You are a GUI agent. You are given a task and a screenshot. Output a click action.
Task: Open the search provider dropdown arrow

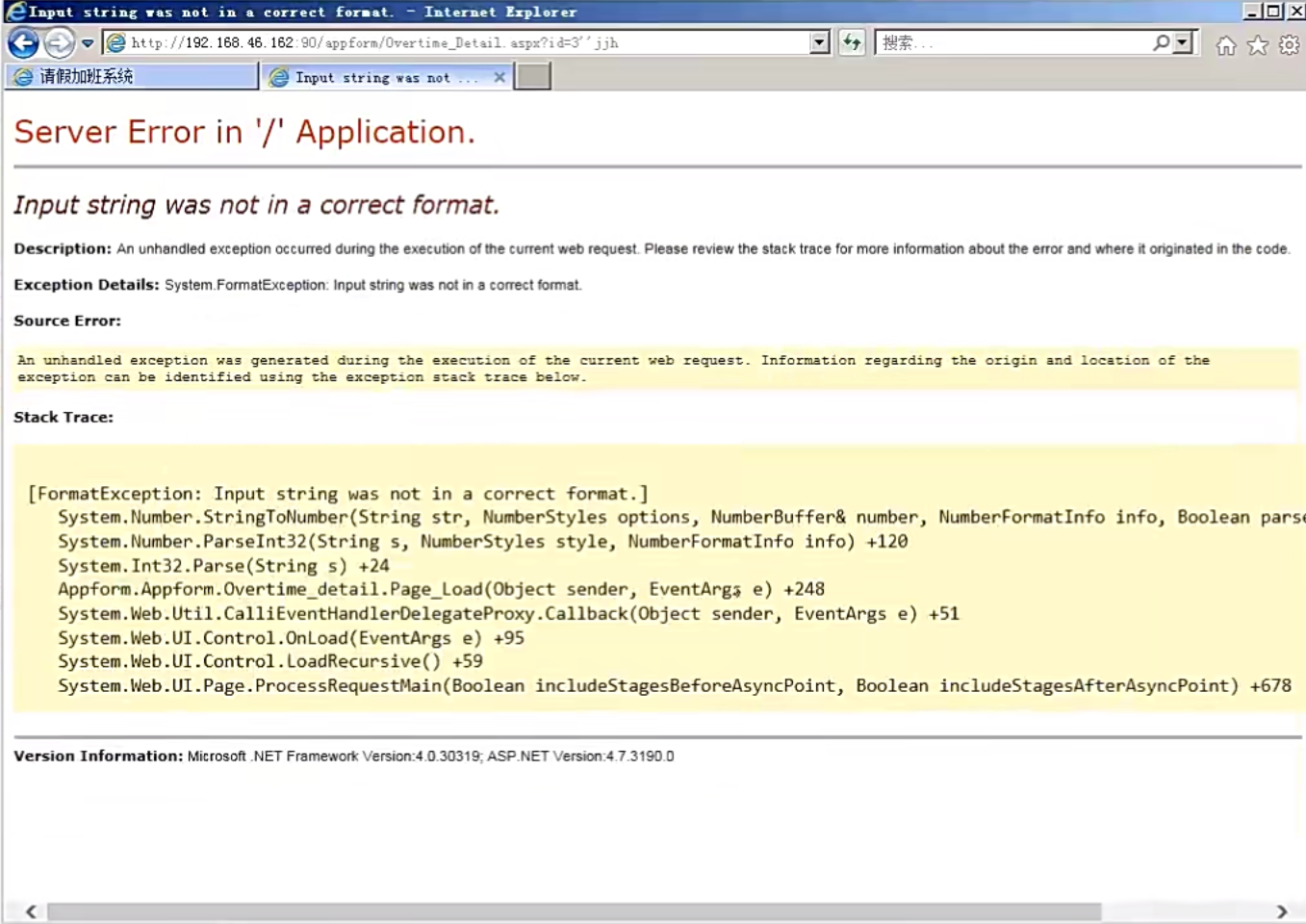pyautogui.click(x=1183, y=42)
